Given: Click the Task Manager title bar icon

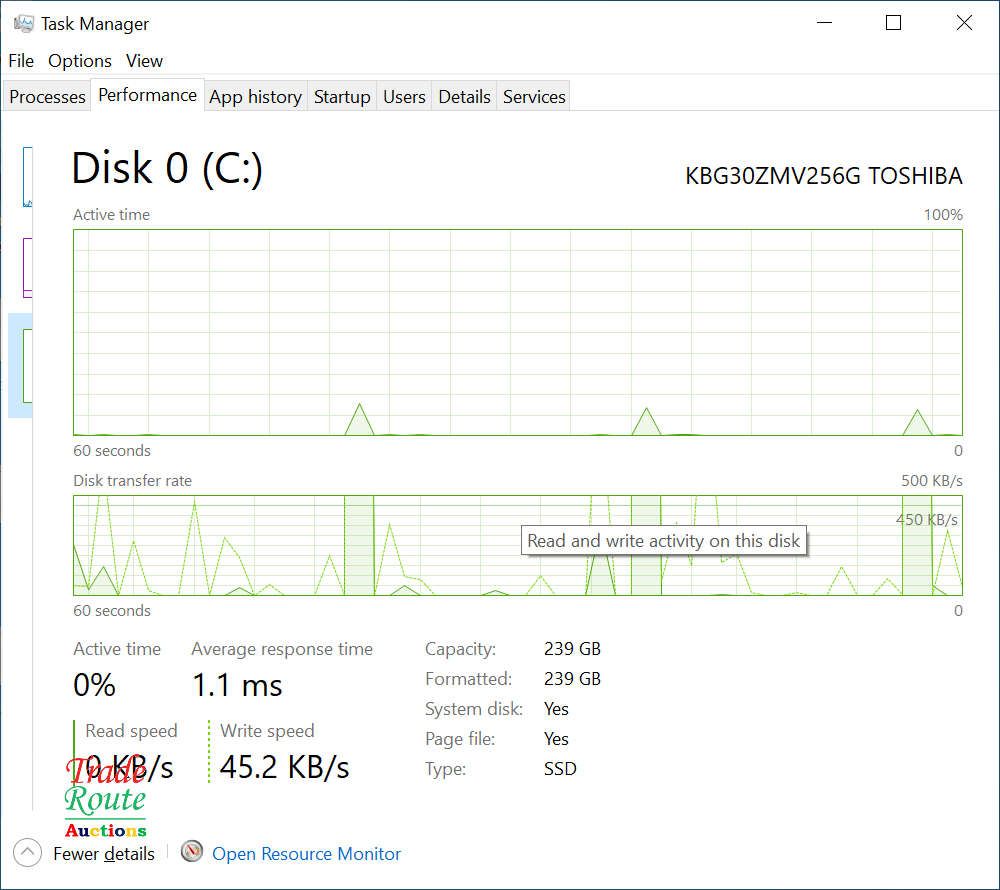Looking at the screenshot, I should [24, 23].
